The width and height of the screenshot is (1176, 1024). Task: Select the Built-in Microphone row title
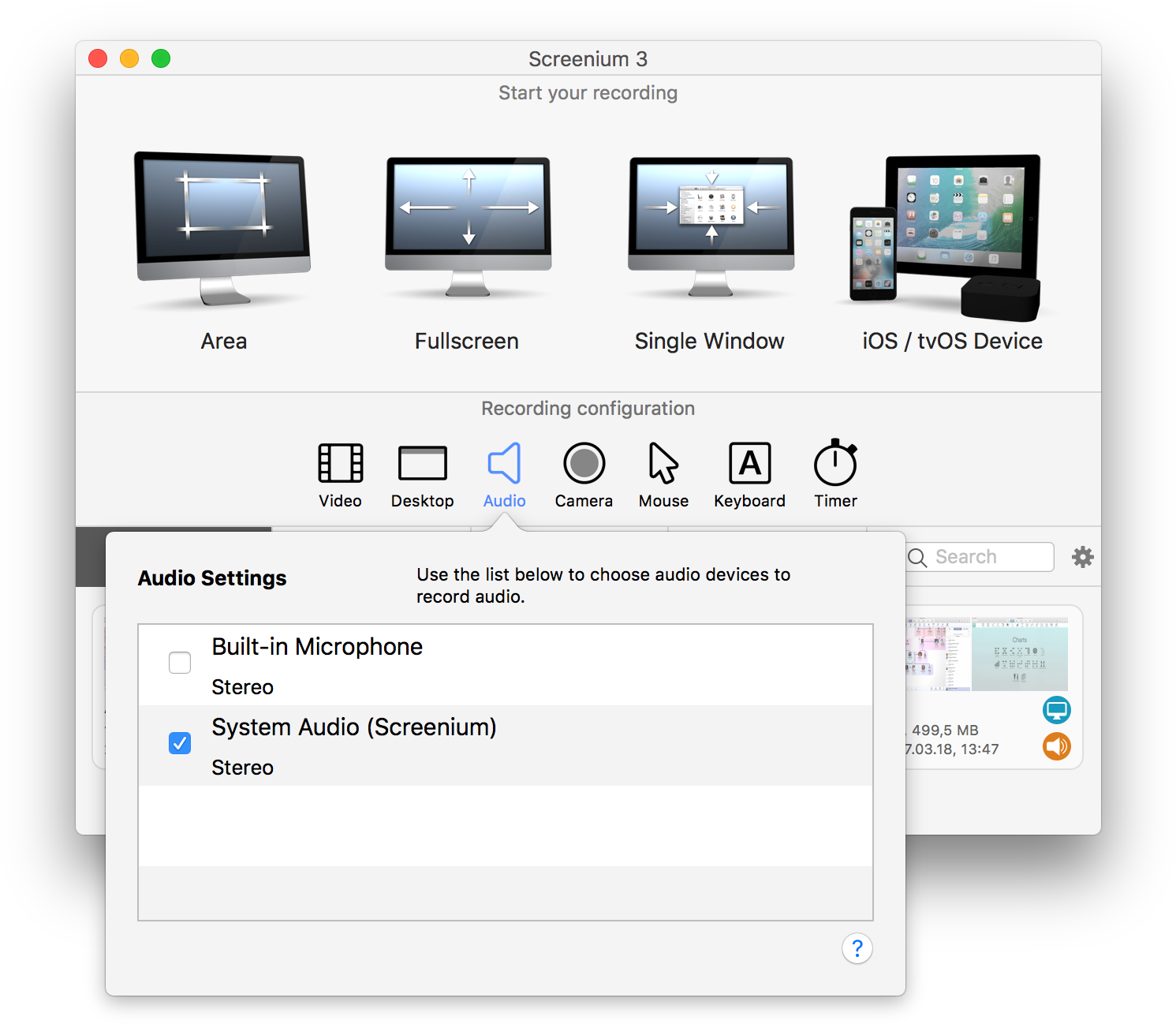[x=317, y=647]
